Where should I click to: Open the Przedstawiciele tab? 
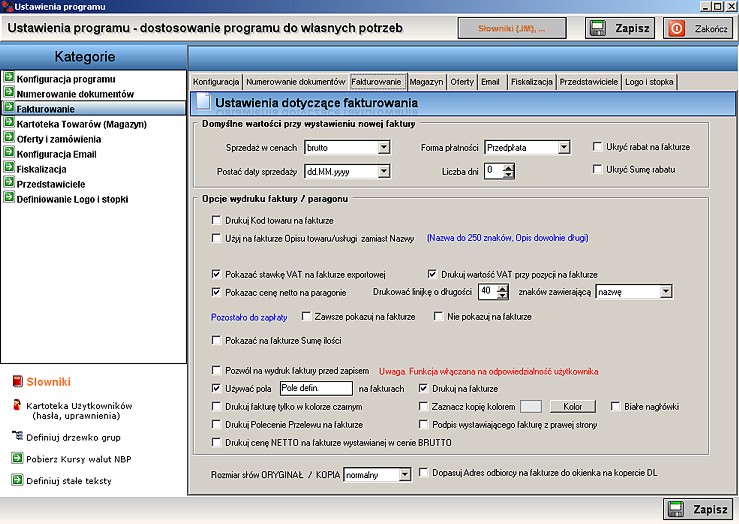(589, 82)
